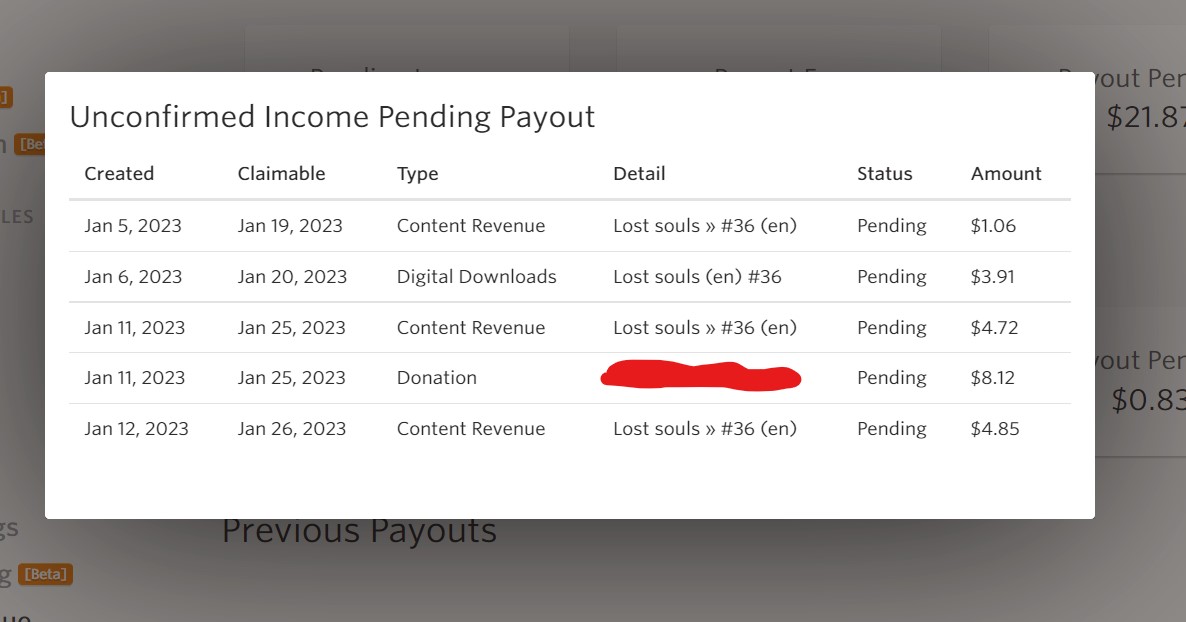Click the "Unconfirmed Income Pending Payout" dialog title
The height and width of the screenshot is (622, 1186).
[x=332, y=117]
